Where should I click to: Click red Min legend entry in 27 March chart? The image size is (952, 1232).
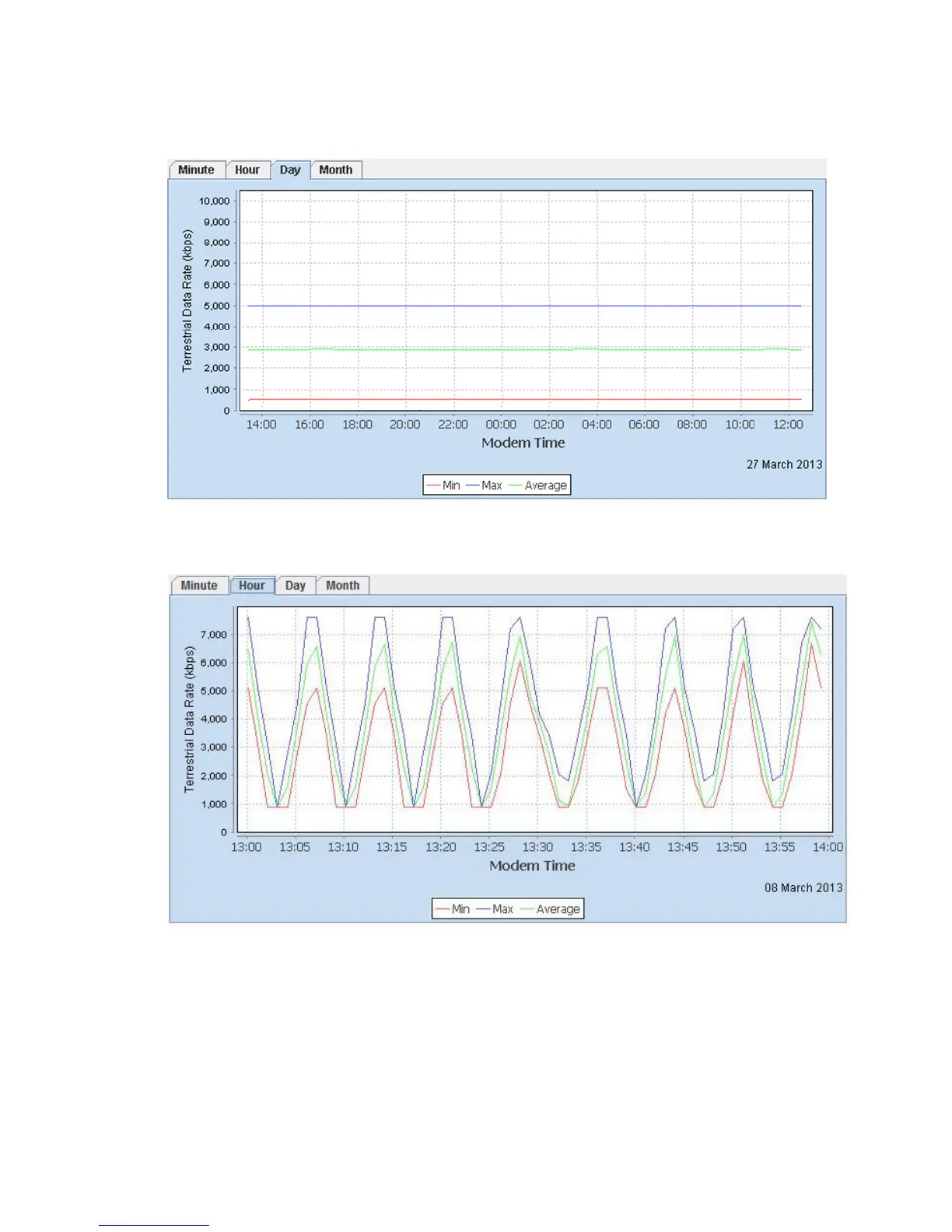[444, 485]
